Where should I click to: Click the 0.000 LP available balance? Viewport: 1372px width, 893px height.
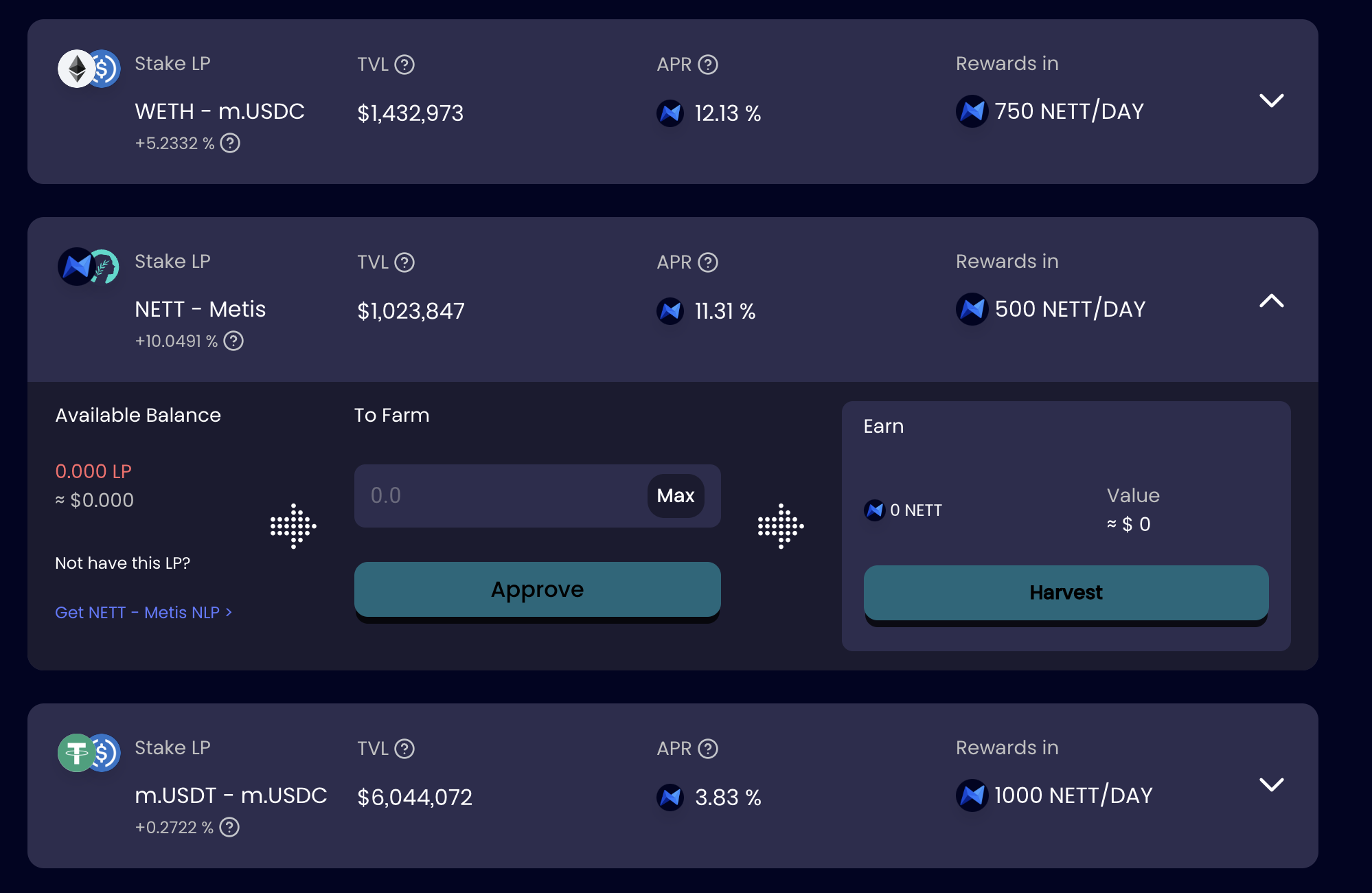(93, 471)
